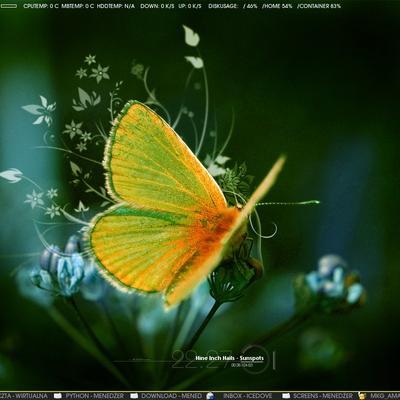Select the Wirtualna taskbar entry
The height and width of the screenshot is (400, 400).
[24, 396]
